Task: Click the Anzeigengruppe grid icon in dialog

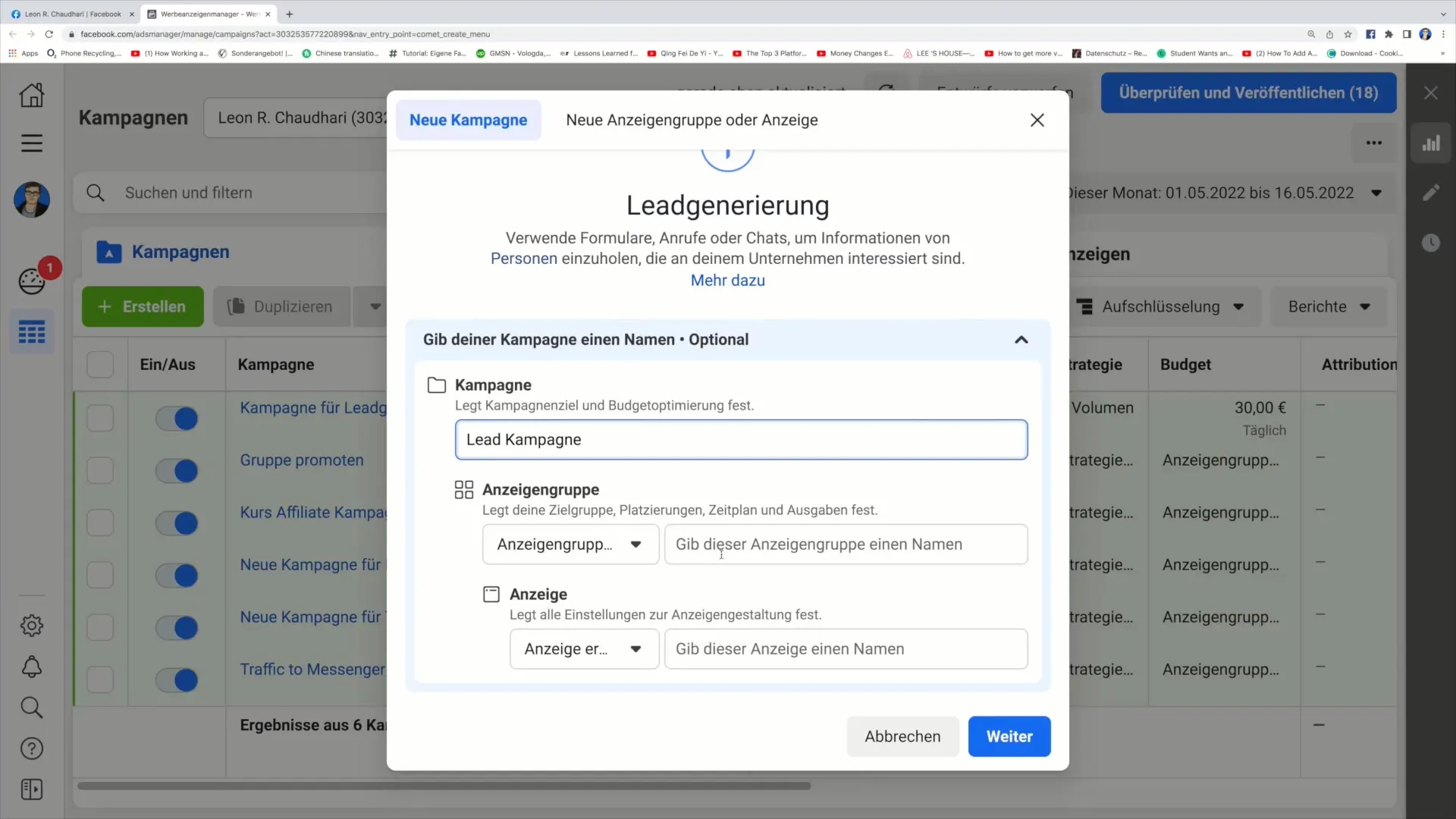Action: click(464, 490)
